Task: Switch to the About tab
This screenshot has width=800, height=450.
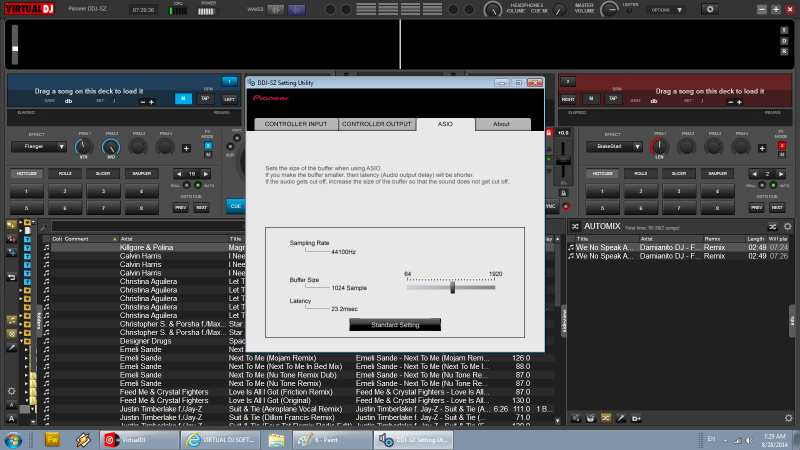Action: [501, 124]
